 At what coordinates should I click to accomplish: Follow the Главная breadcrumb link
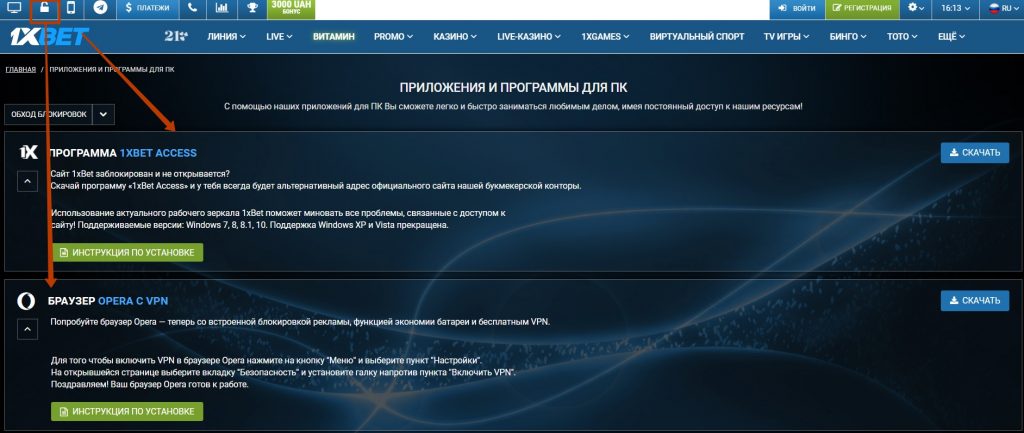pos(21,69)
